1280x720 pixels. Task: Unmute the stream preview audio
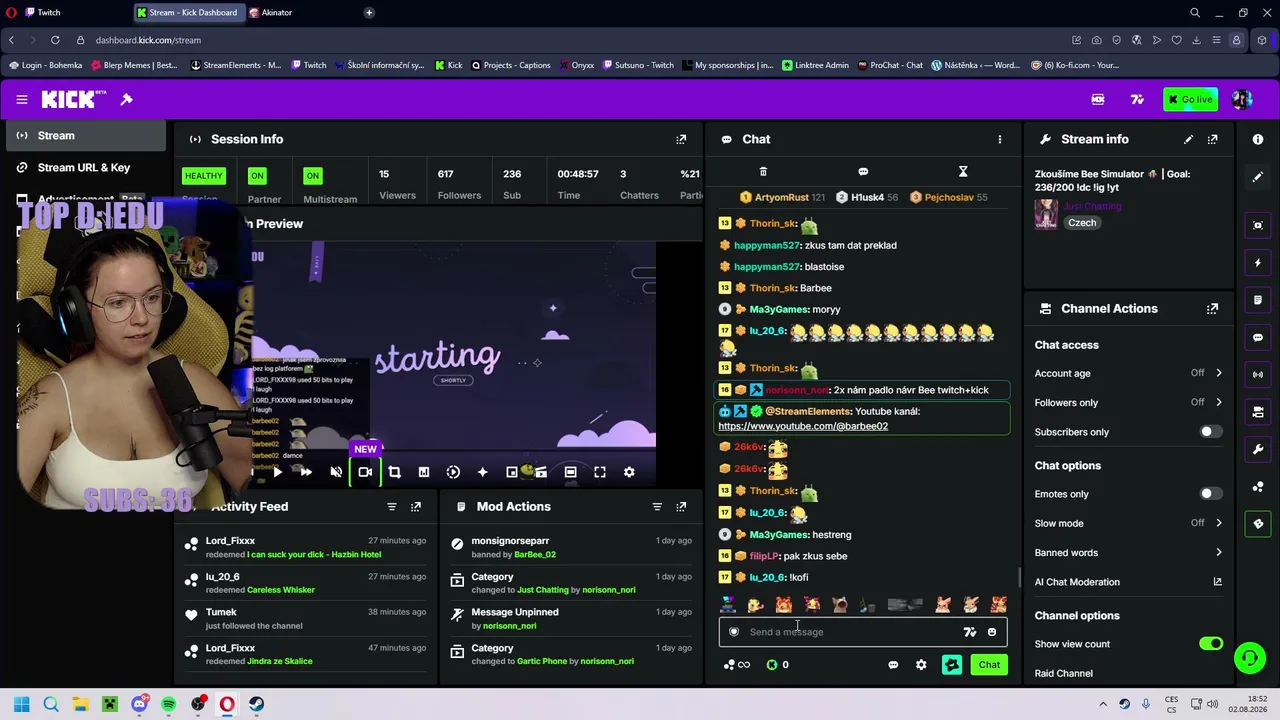click(336, 472)
